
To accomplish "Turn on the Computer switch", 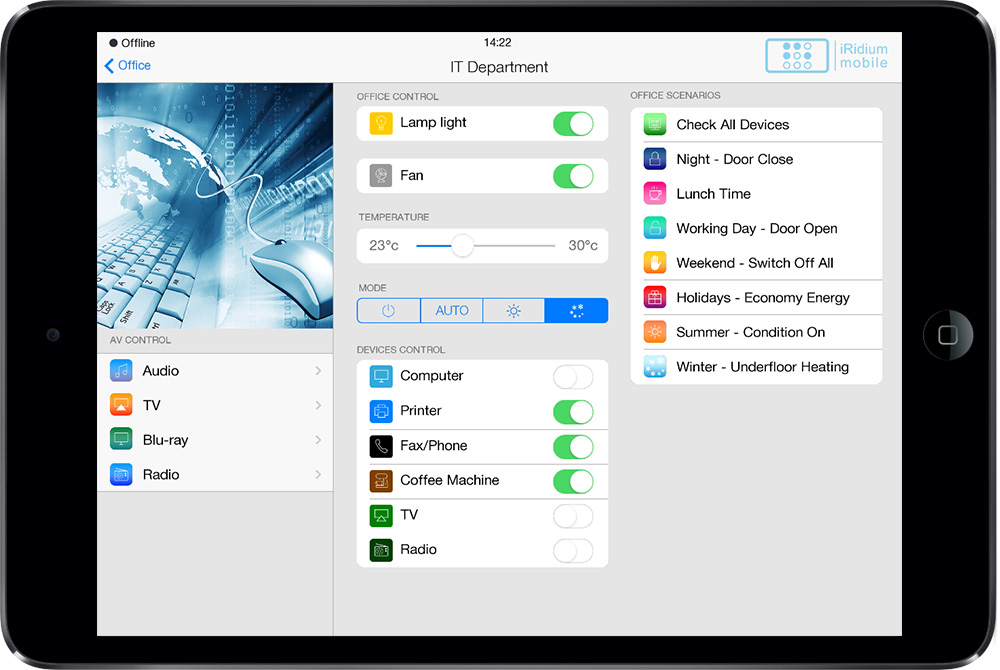I will 573,377.
